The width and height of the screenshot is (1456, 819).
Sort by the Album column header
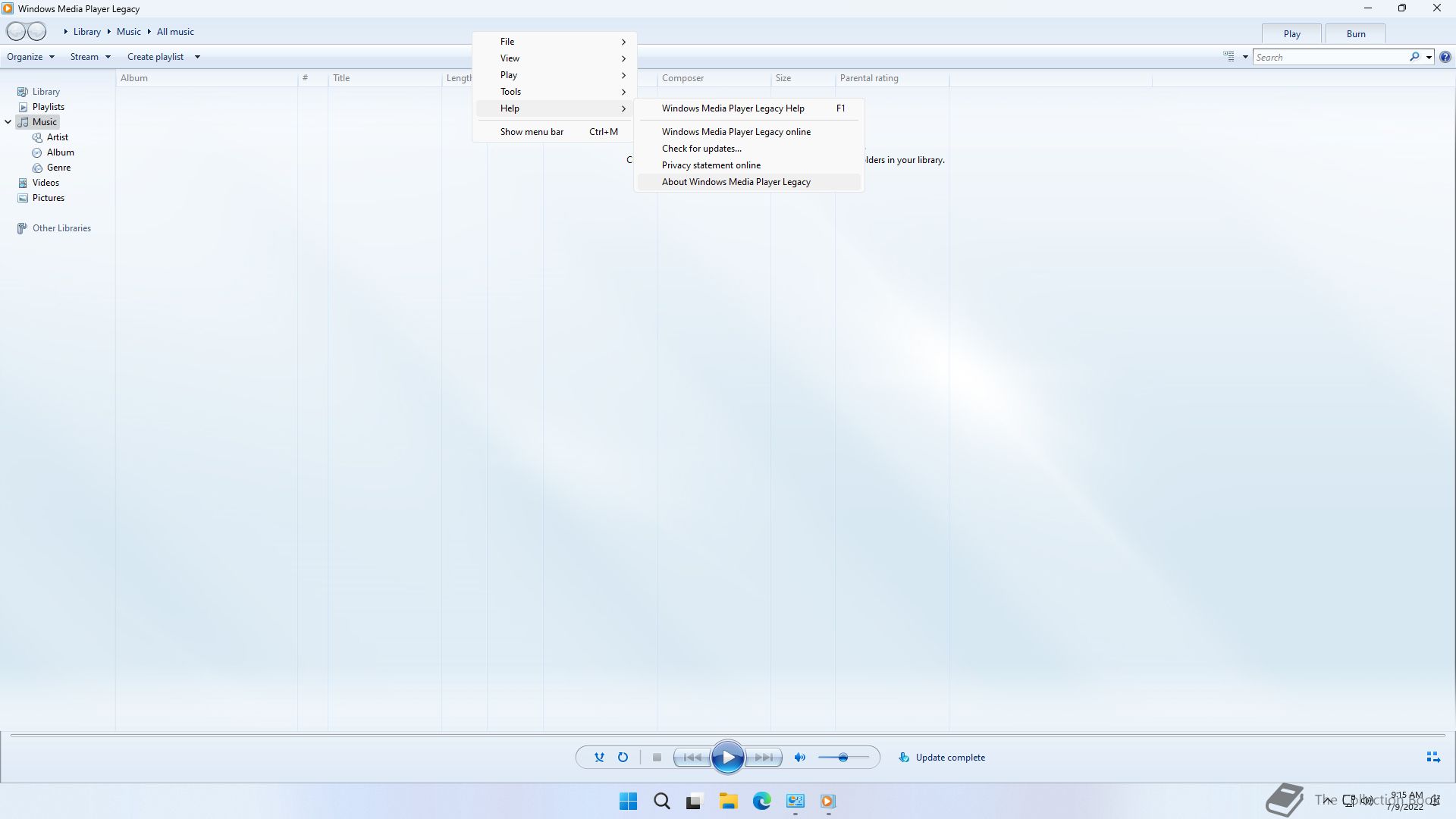(207, 78)
